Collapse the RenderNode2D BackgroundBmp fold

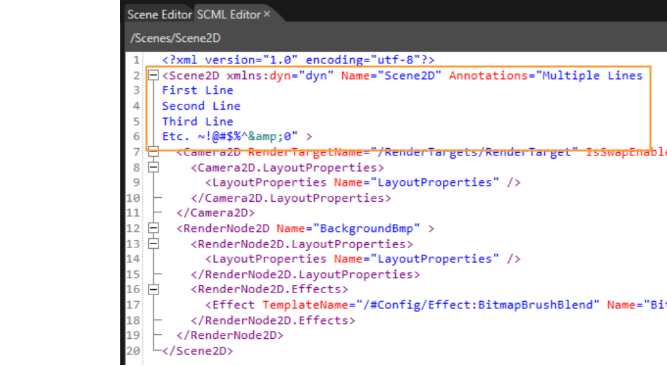[x=154, y=228]
